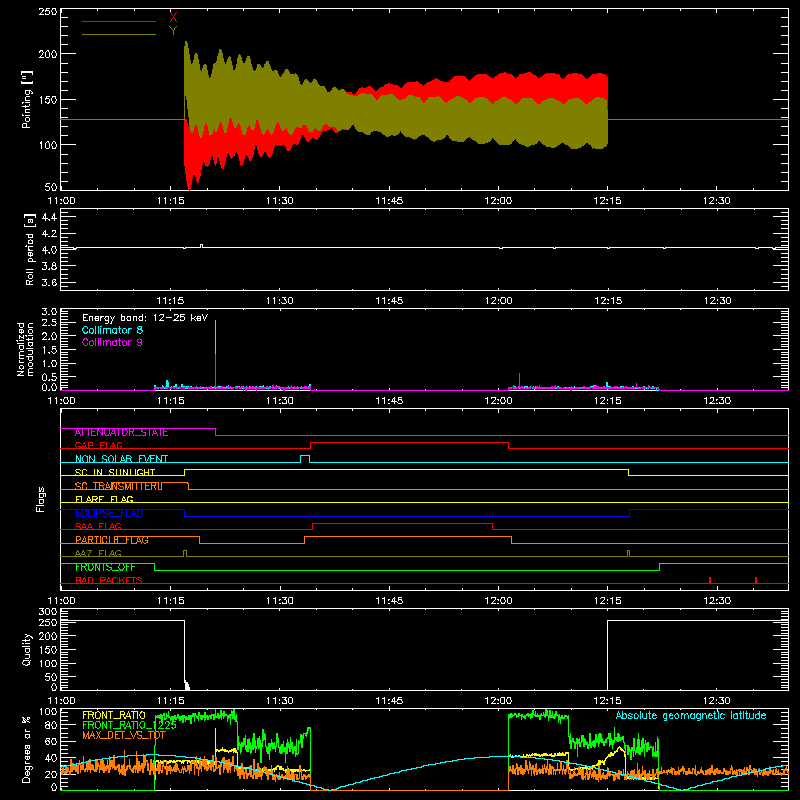The width and height of the screenshot is (800, 800).
Task: Click the tall Collimator 8 modulation spike
Action: [x=215, y=337]
